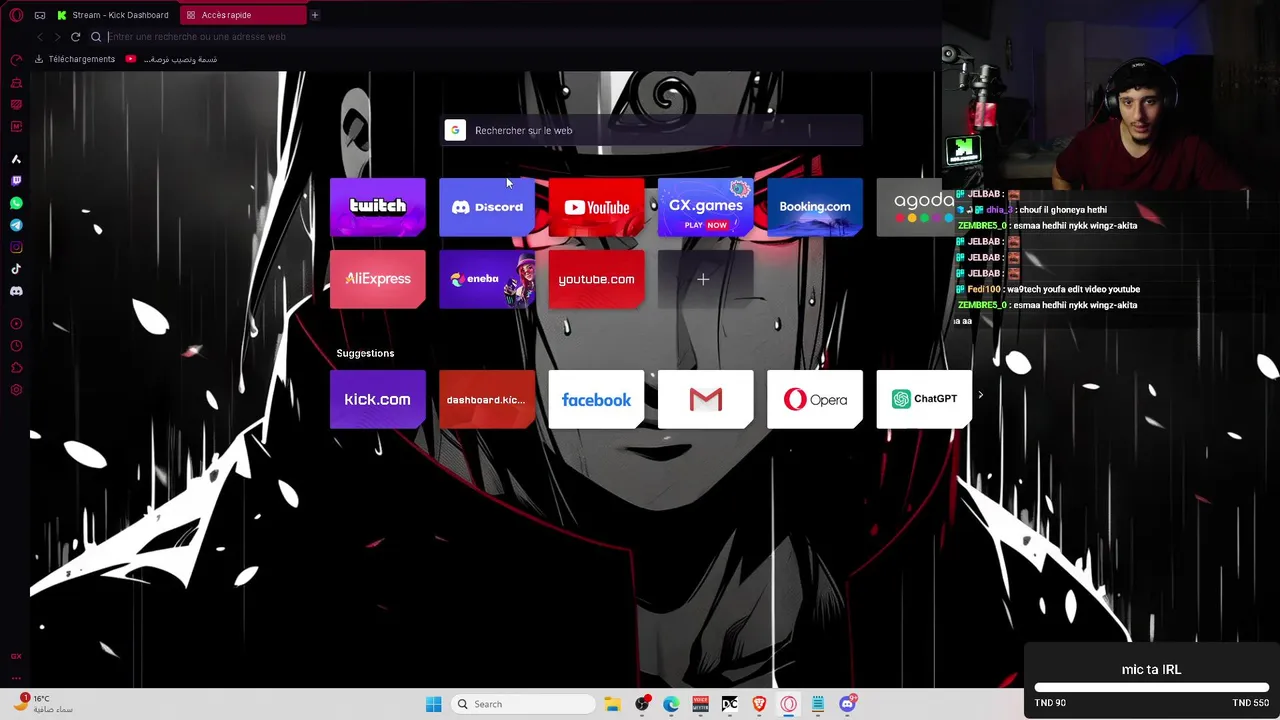Viewport: 1280px width, 720px height.
Task: Open Twitch in the browser sidebar
Action: tap(16, 181)
